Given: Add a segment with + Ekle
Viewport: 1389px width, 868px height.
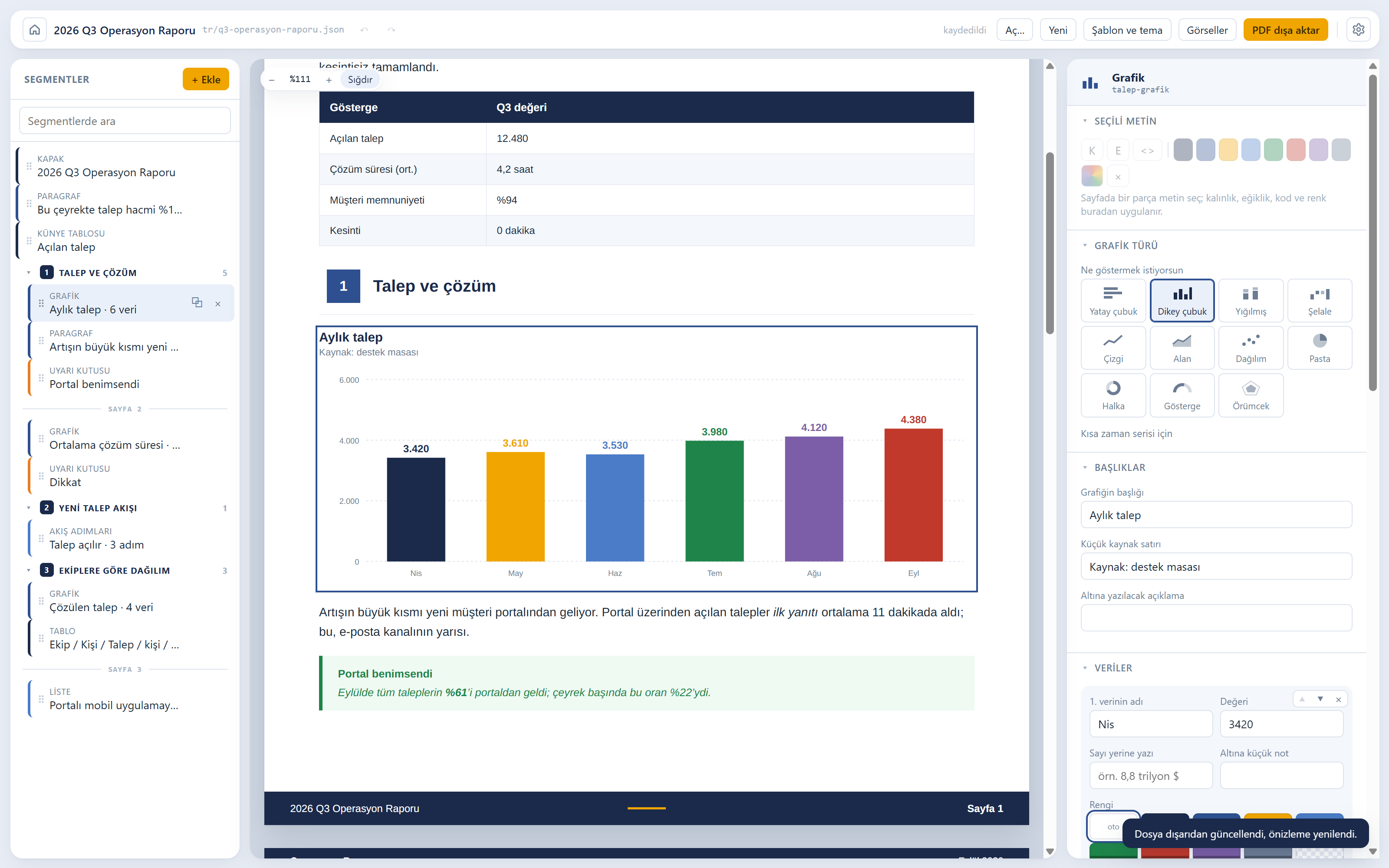Looking at the screenshot, I should tap(206, 79).
